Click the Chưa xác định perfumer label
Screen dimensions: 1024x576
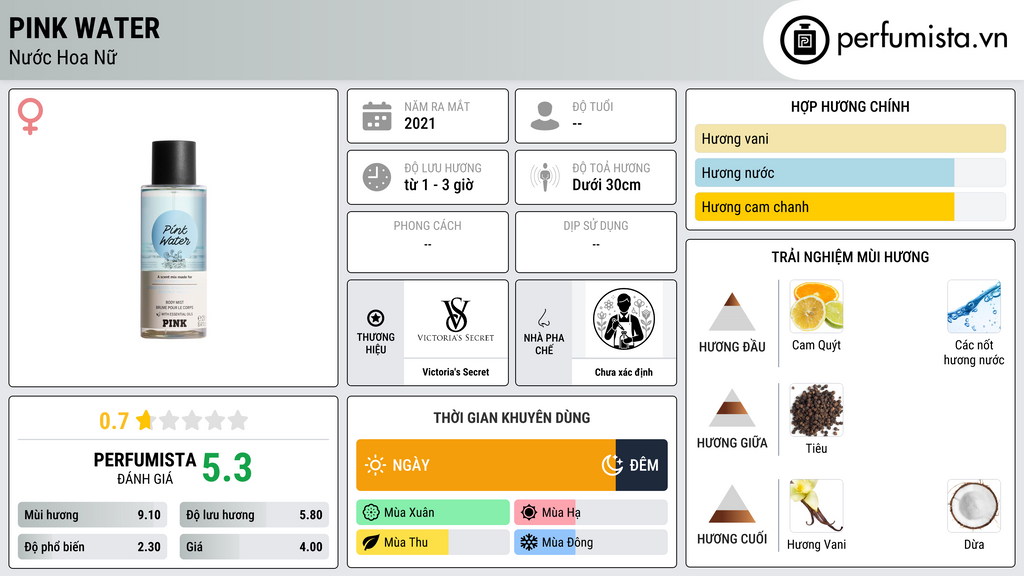coord(624,372)
